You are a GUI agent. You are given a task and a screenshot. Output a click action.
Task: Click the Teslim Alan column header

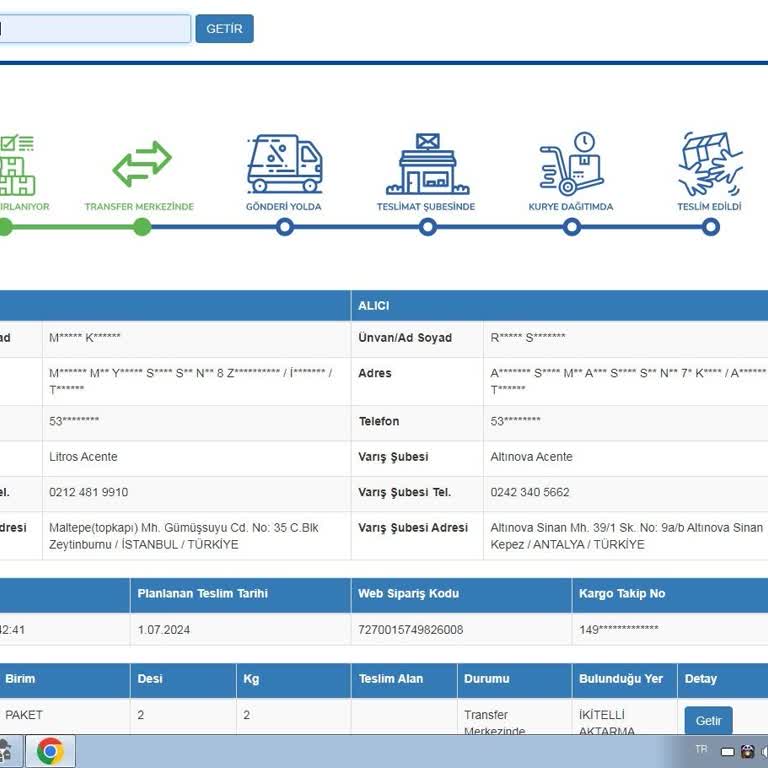(x=404, y=680)
